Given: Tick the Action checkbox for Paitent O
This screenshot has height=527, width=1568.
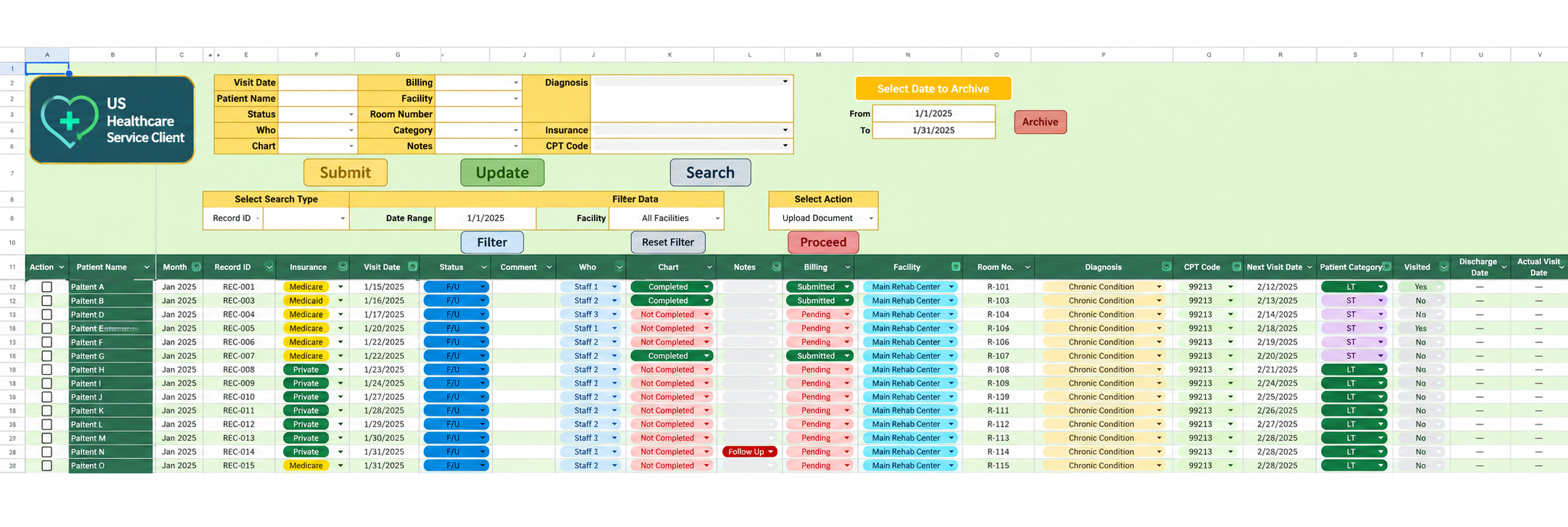Looking at the screenshot, I should [x=47, y=465].
